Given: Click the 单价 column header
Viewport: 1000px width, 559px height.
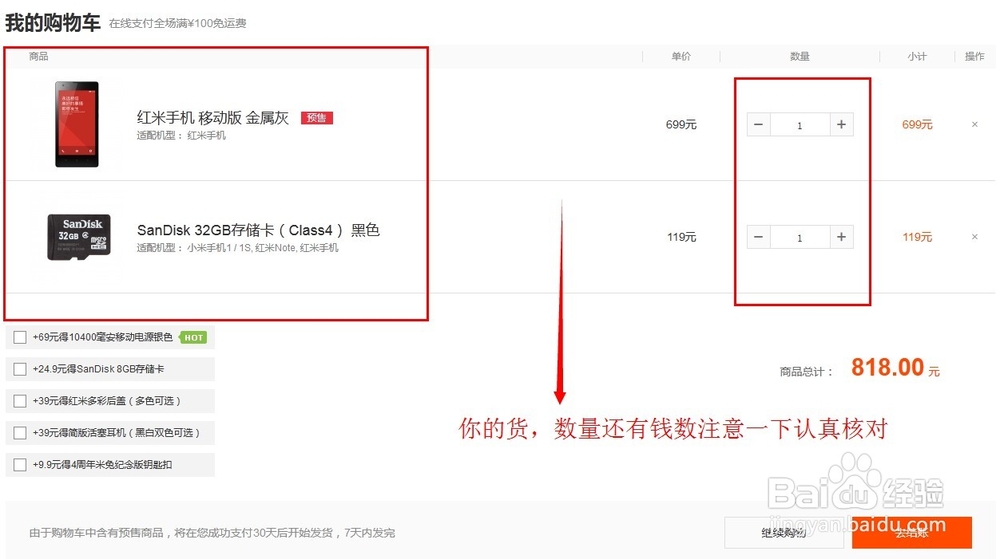Looking at the screenshot, I should point(681,56).
